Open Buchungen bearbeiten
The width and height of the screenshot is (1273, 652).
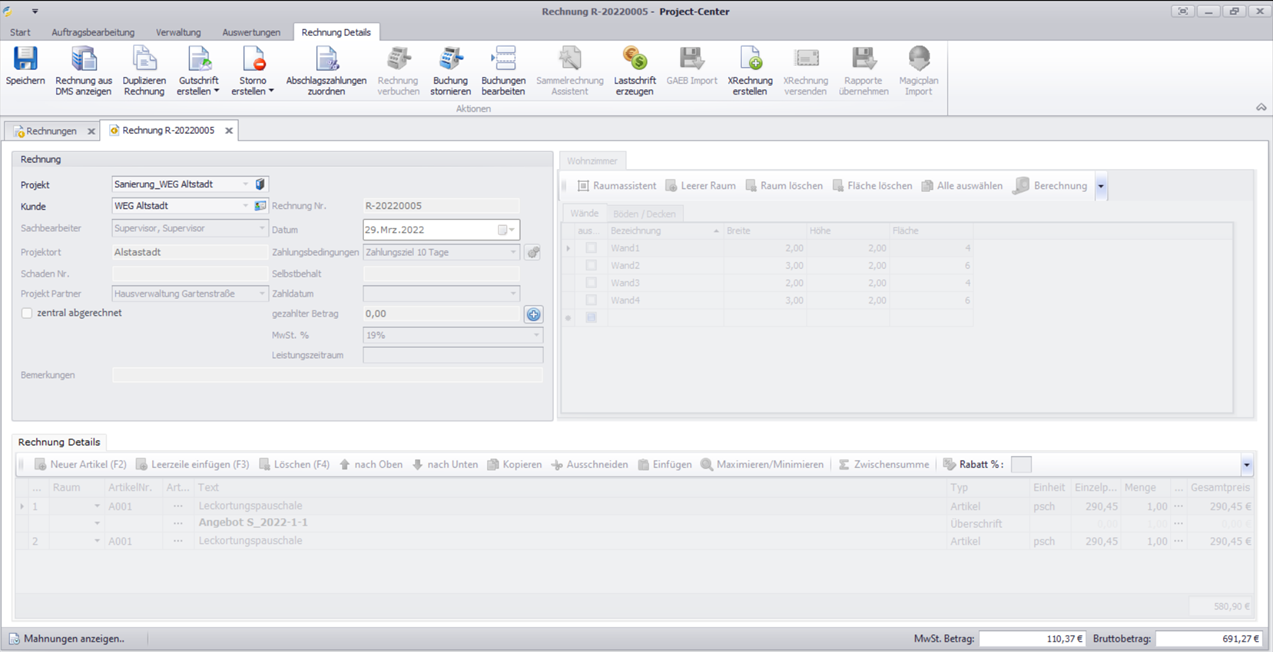pos(503,60)
